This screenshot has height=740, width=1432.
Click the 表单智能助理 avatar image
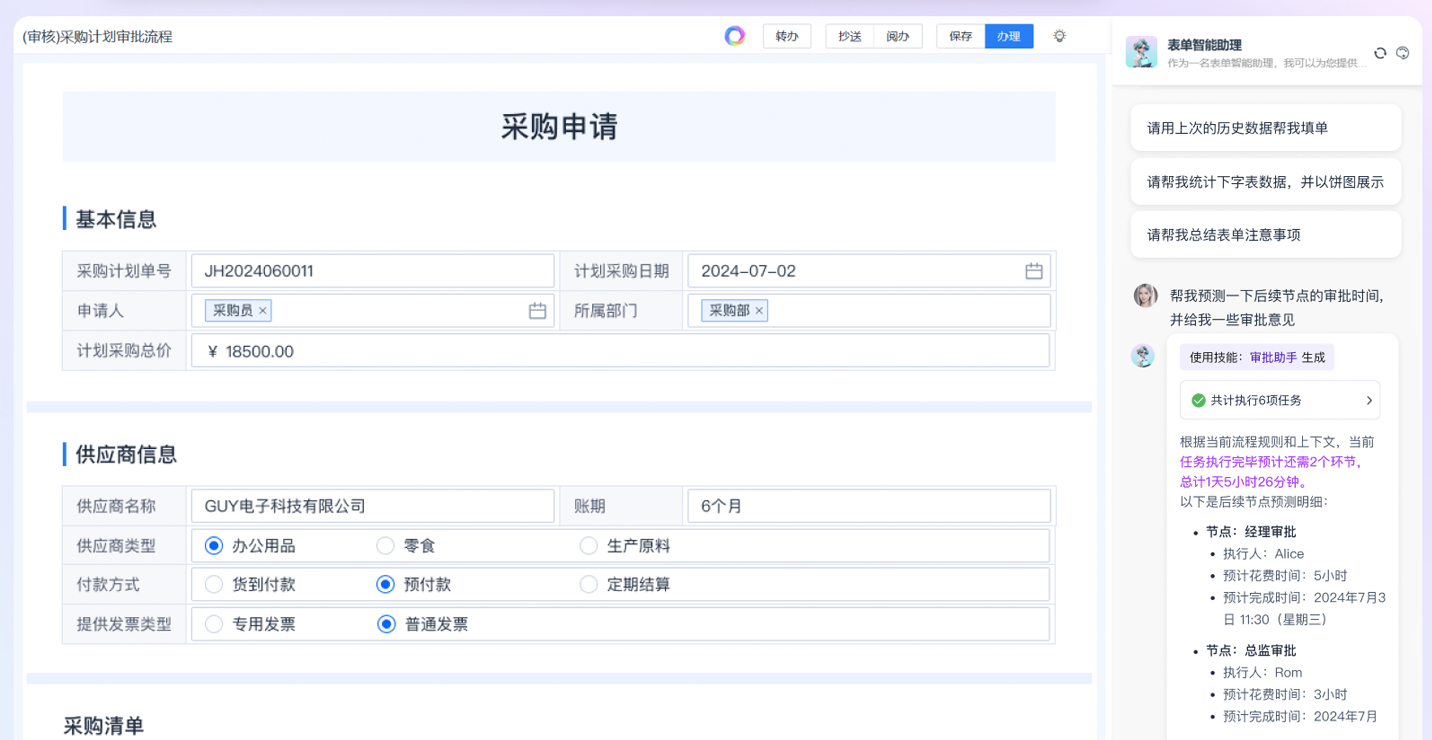pos(1141,52)
